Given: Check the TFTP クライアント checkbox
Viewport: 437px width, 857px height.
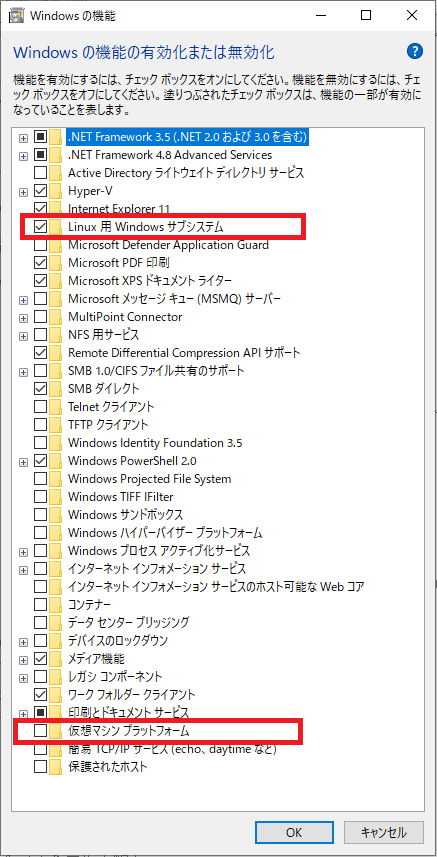Looking at the screenshot, I should pos(40,425).
